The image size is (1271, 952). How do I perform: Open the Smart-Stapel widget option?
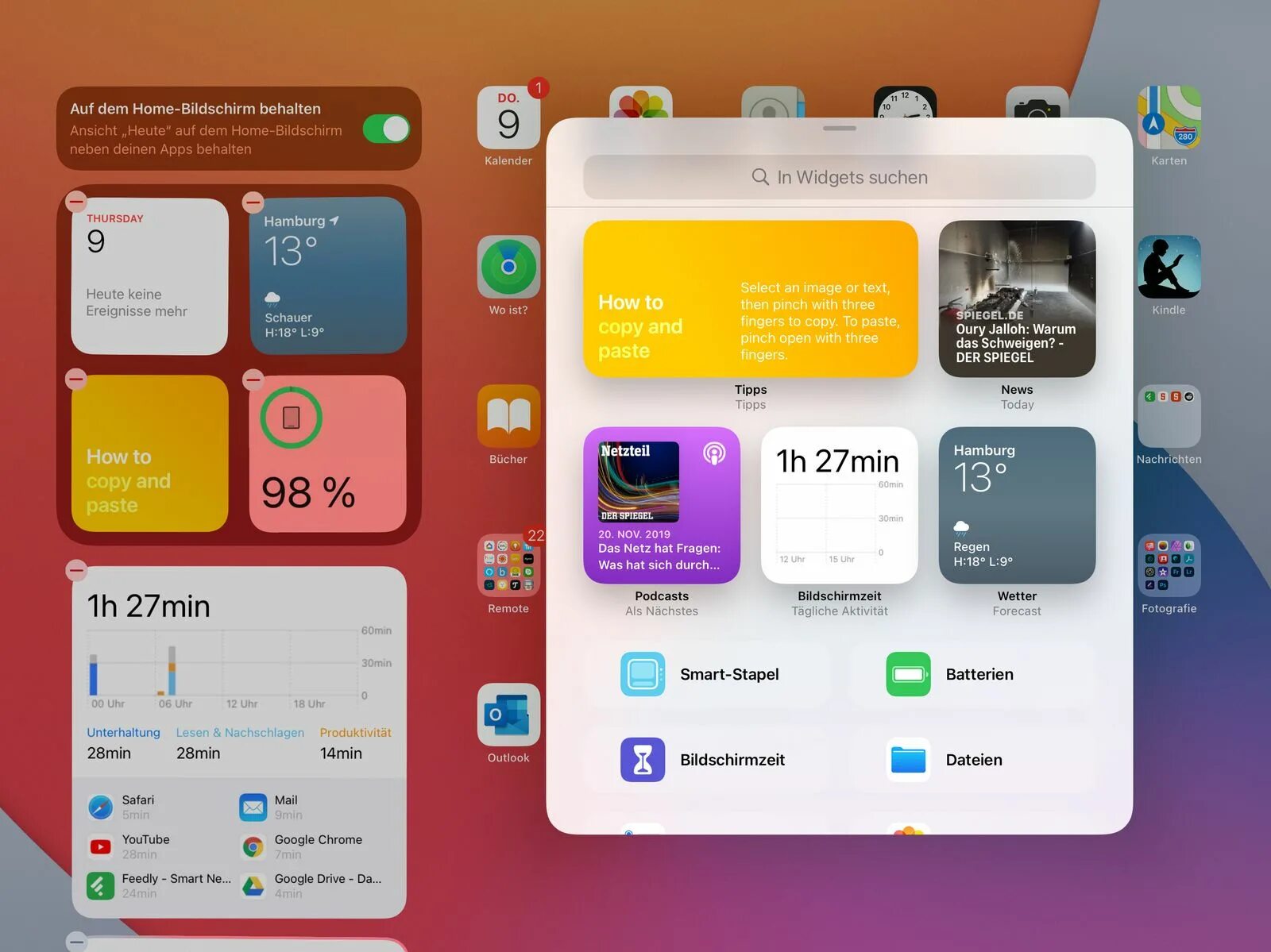[707, 674]
